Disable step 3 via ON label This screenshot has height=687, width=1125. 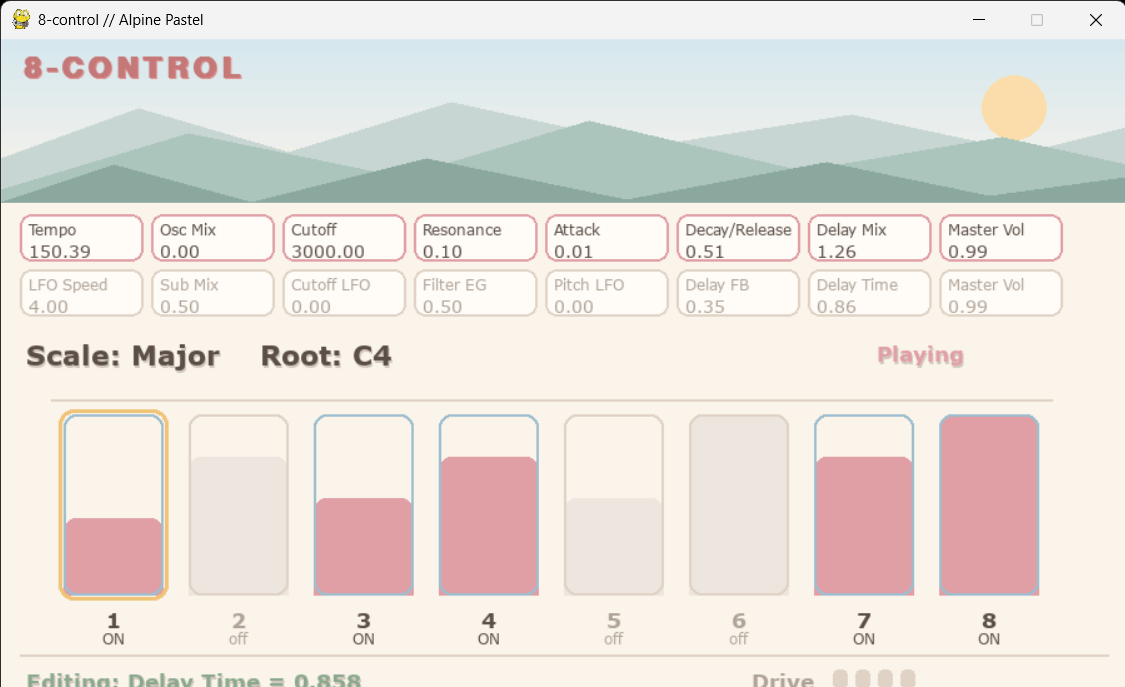click(x=364, y=639)
